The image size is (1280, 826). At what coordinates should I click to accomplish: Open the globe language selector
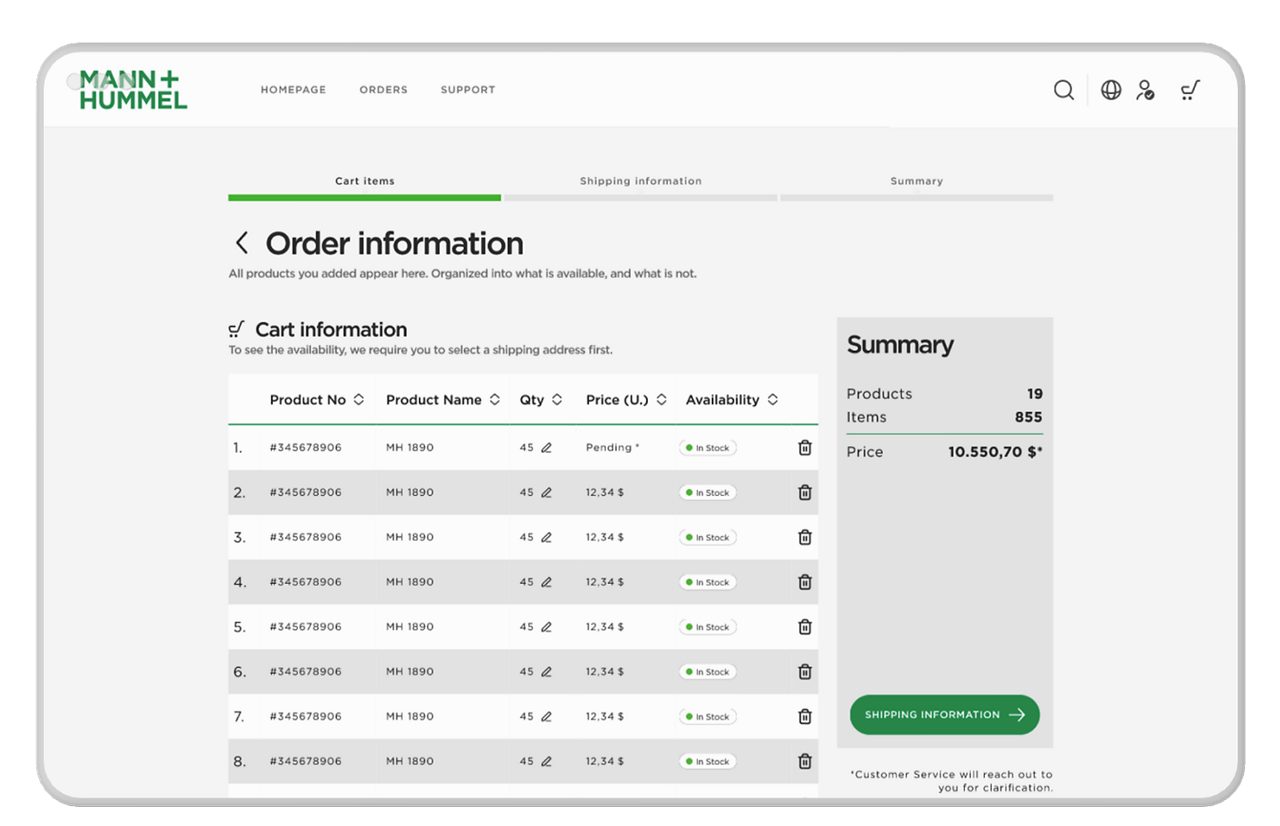click(1111, 90)
